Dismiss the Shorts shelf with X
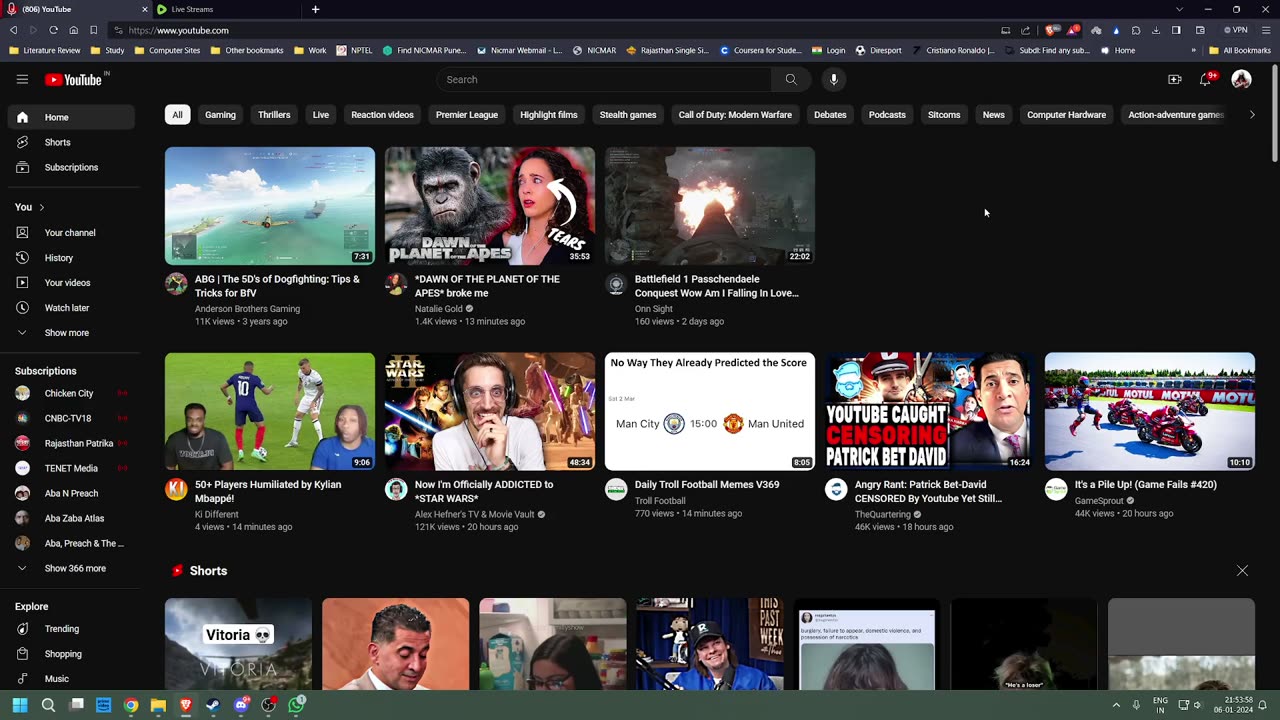 [x=1242, y=571]
